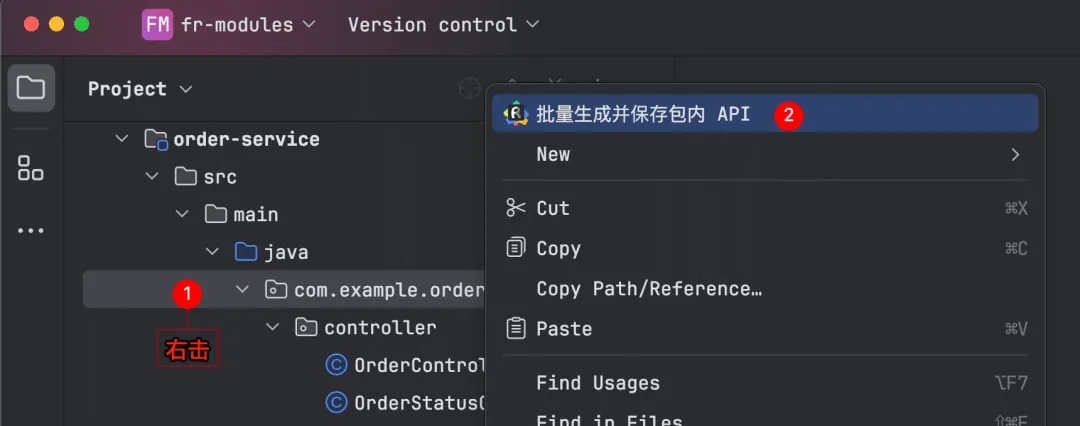The height and width of the screenshot is (426, 1080).
Task: Collapse the order-service module node
Action: 122,139
